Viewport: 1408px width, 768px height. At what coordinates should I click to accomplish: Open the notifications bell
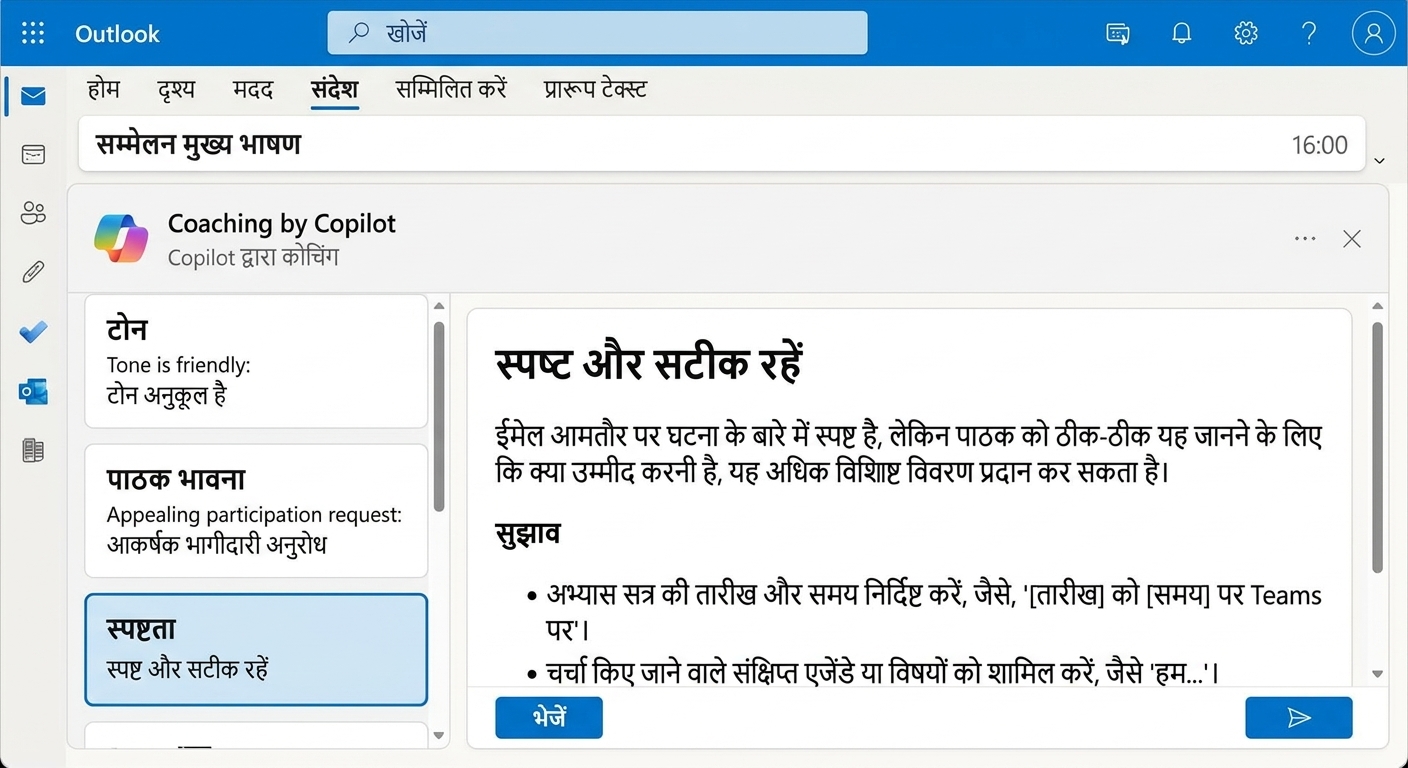pyautogui.click(x=1182, y=33)
